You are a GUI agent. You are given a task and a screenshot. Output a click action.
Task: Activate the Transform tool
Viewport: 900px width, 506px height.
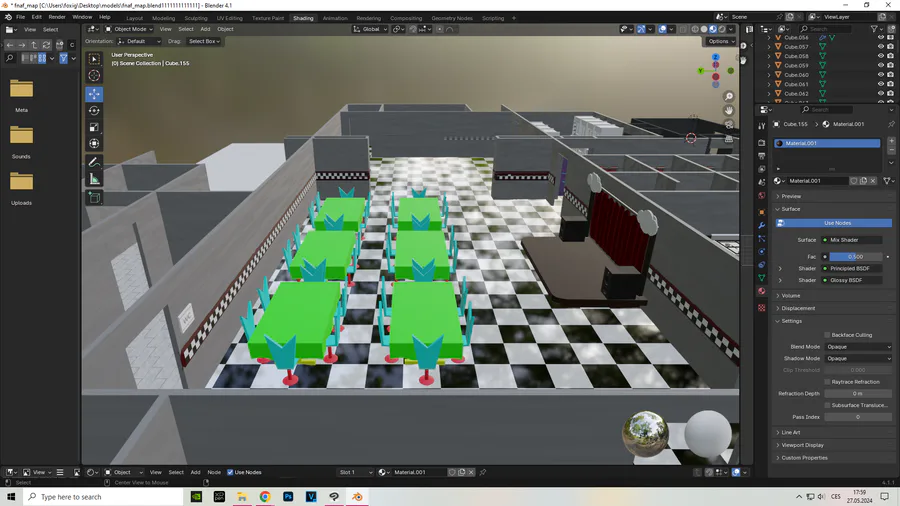(94, 143)
